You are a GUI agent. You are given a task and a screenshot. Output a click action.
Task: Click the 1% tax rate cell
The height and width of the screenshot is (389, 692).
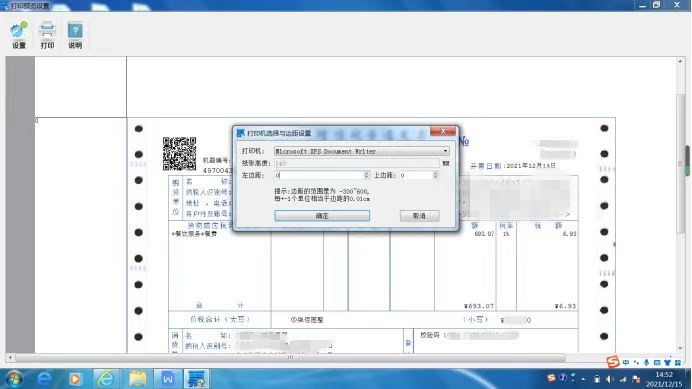click(506, 234)
